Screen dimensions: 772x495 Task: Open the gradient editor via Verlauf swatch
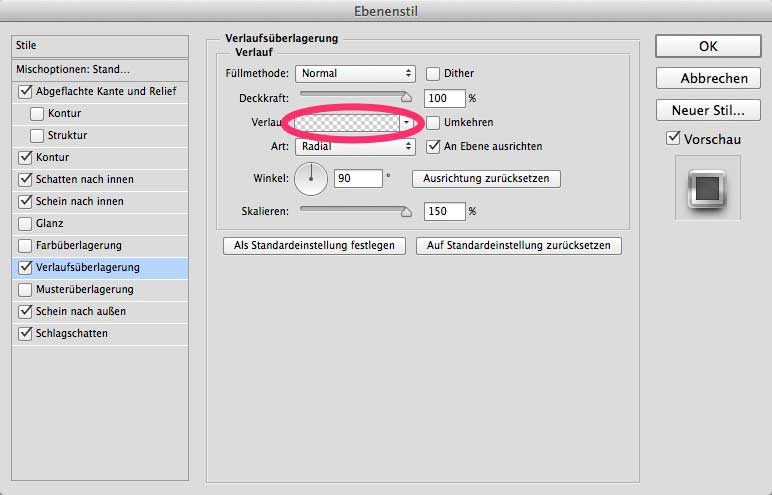coord(347,123)
